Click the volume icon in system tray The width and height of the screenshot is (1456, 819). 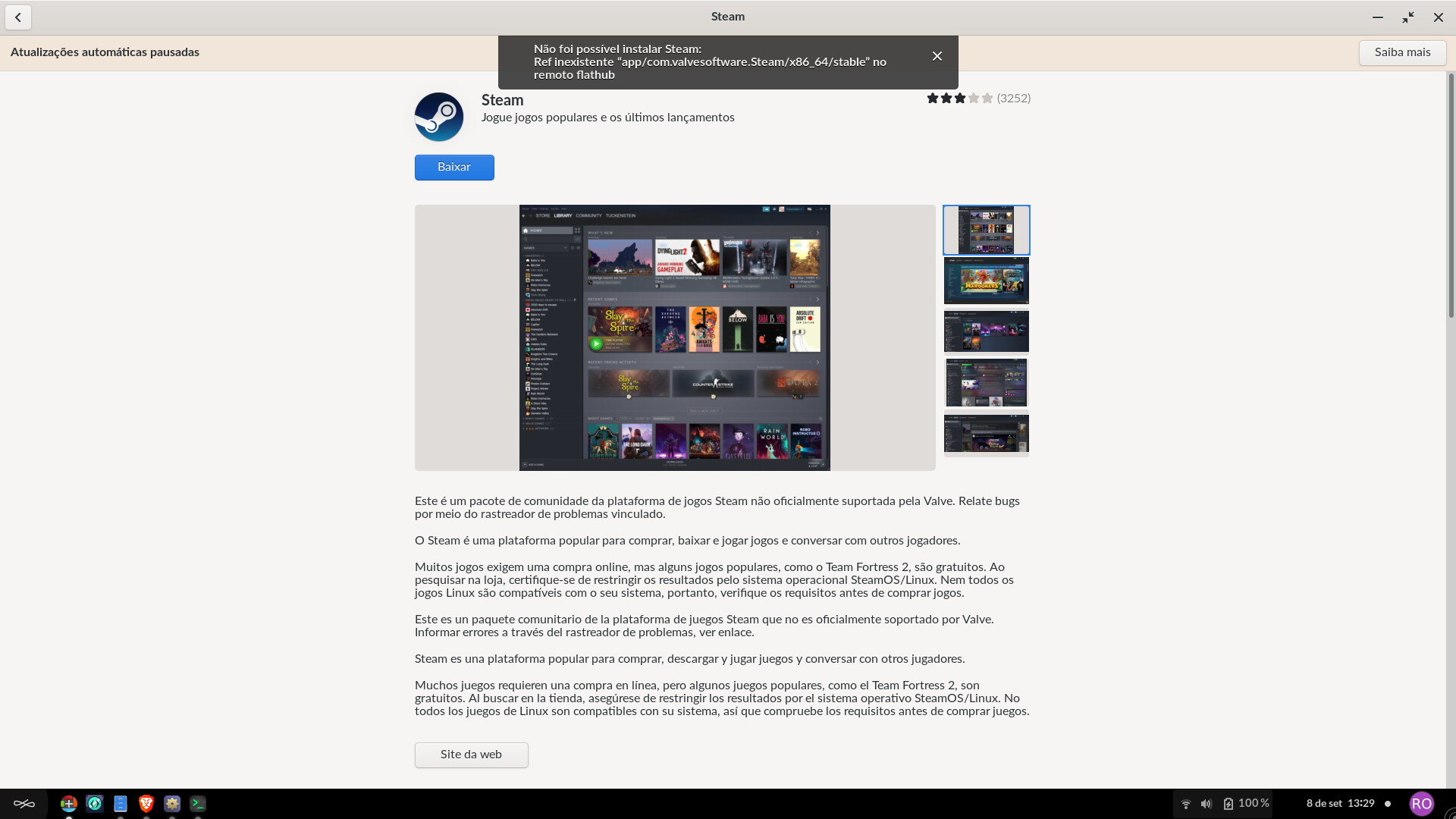(1207, 804)
